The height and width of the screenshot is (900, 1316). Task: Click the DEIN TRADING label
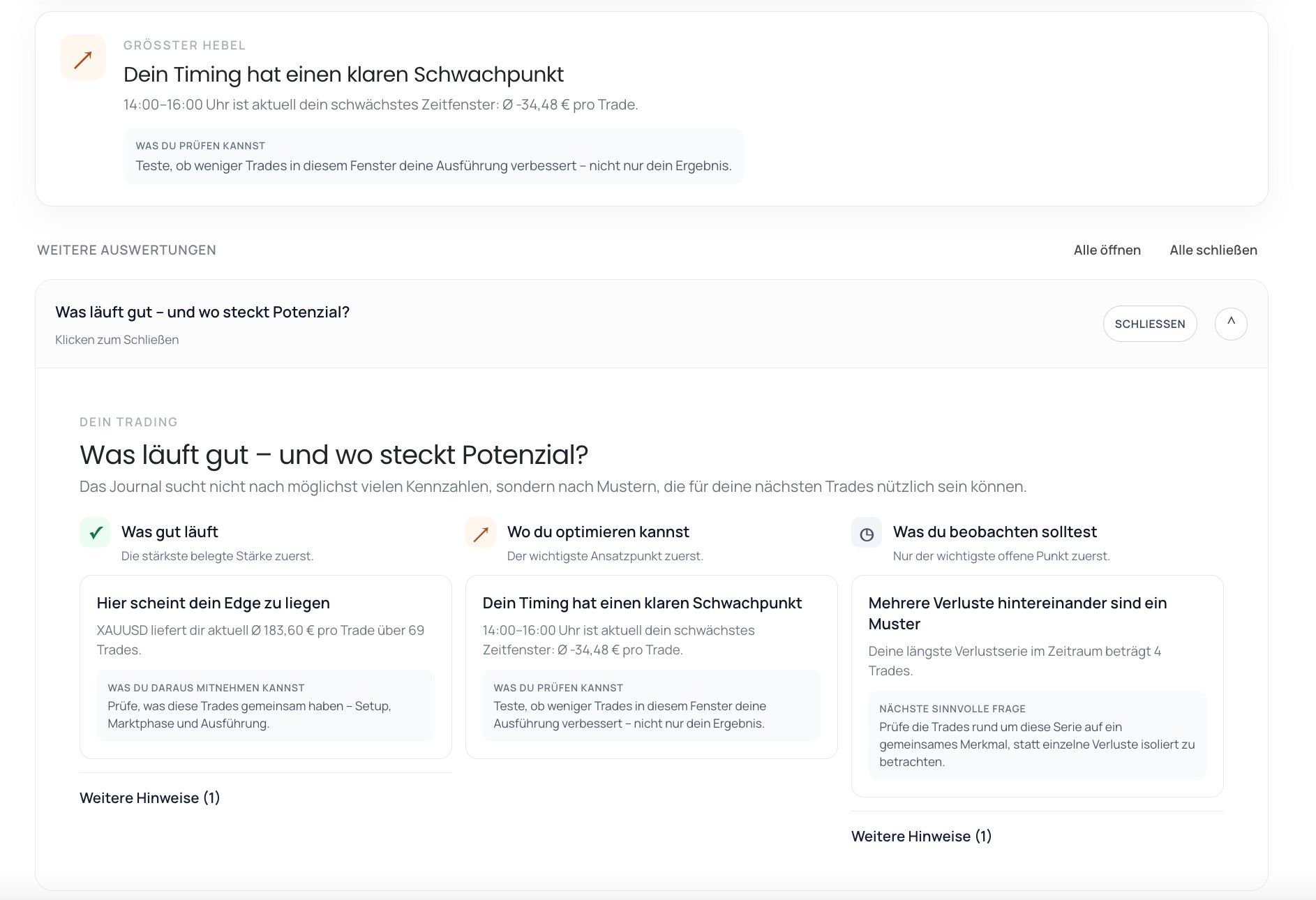coord(128,422)
